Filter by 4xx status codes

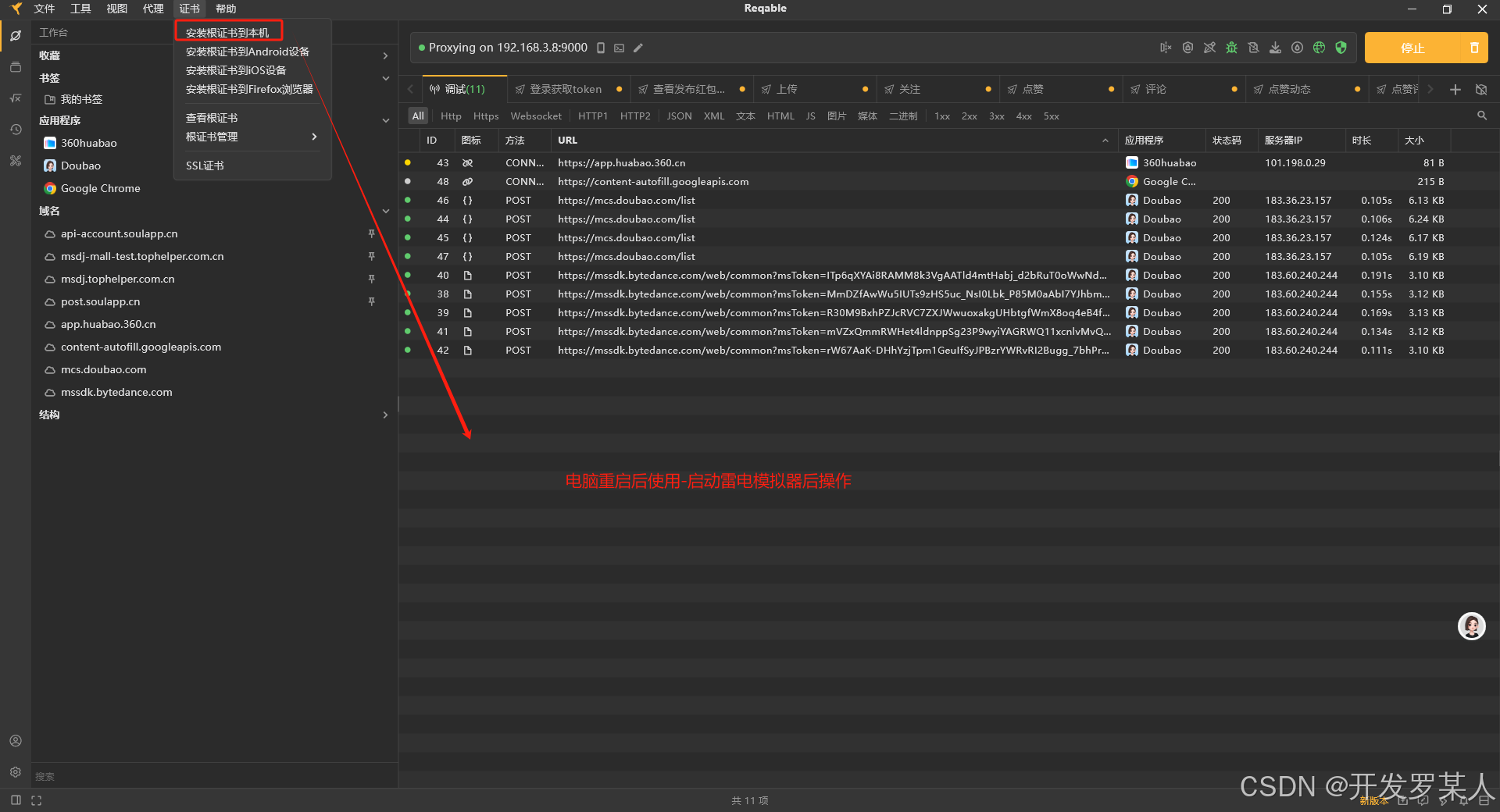[1023, 116]
